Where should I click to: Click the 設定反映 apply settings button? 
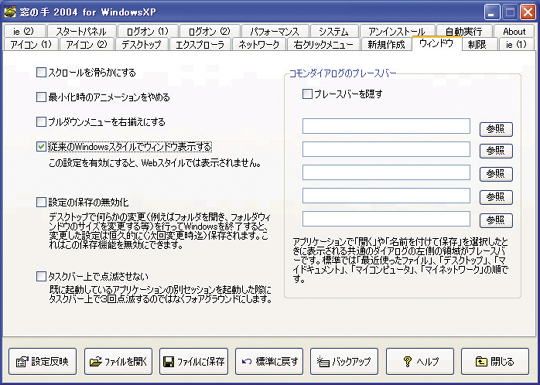43,361
